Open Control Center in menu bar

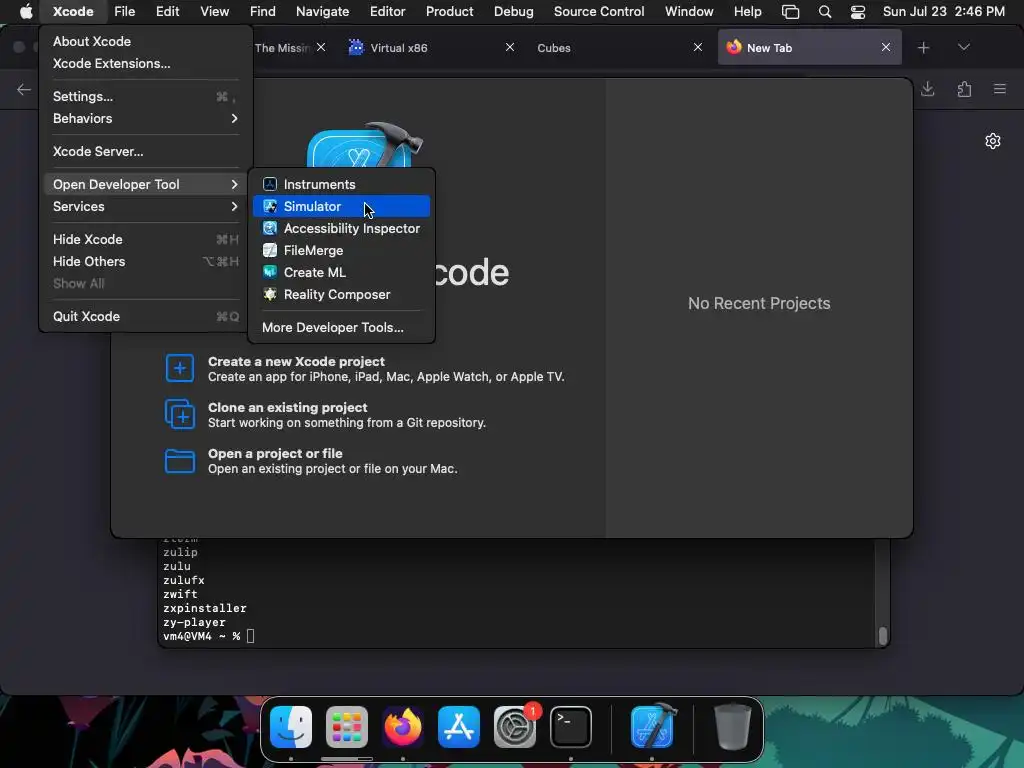click(857, 11)
